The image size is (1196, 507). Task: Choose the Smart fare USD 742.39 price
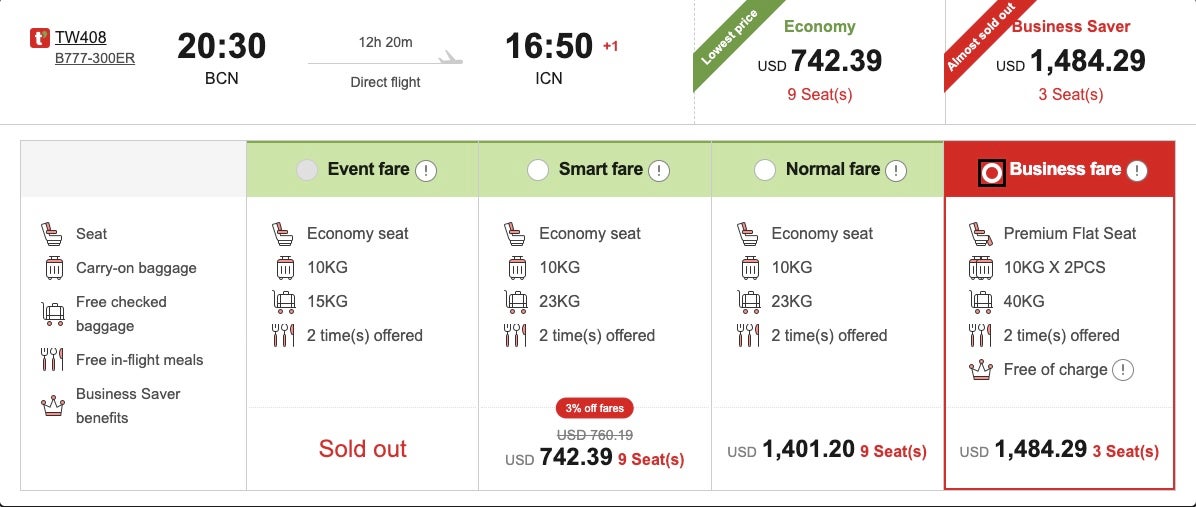tap(575, 457)
